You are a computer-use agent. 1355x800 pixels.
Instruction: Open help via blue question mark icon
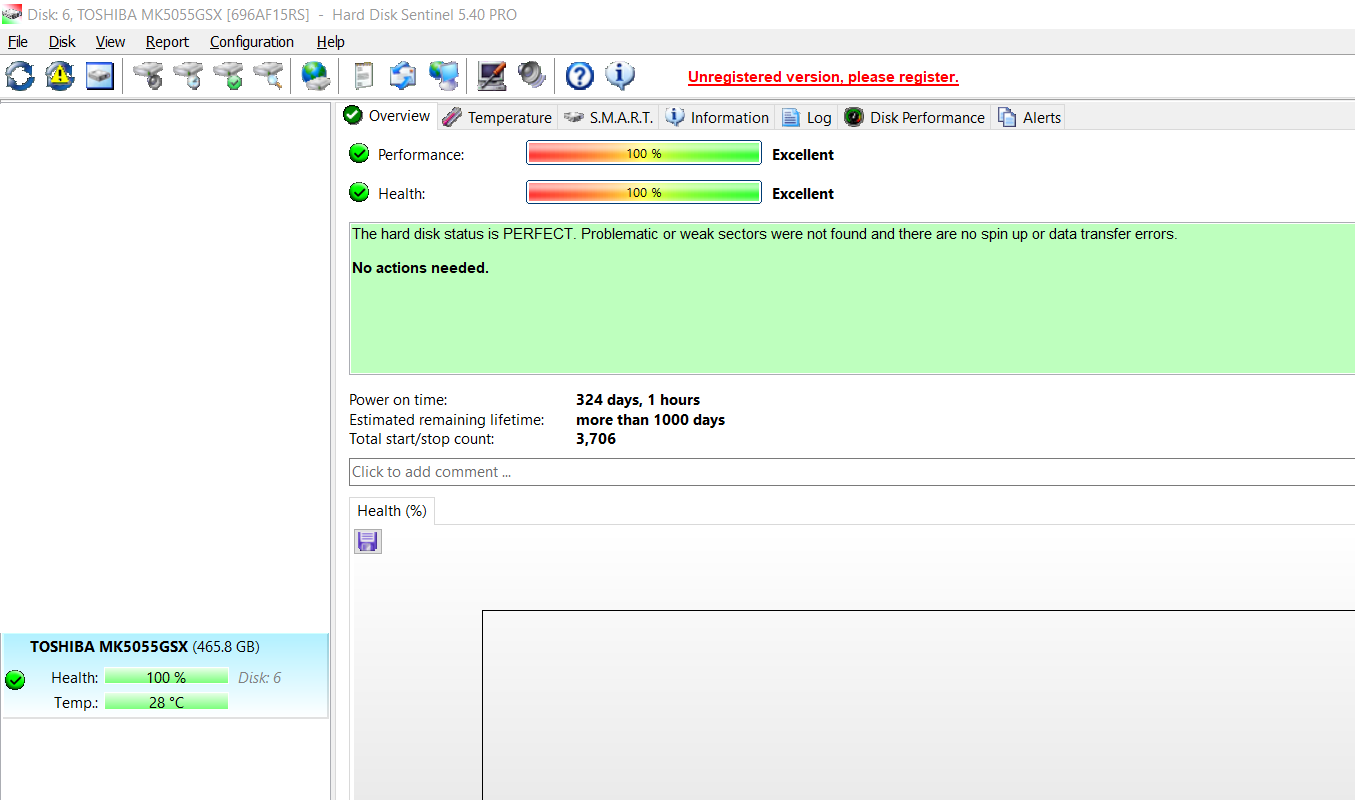point(580,76)
